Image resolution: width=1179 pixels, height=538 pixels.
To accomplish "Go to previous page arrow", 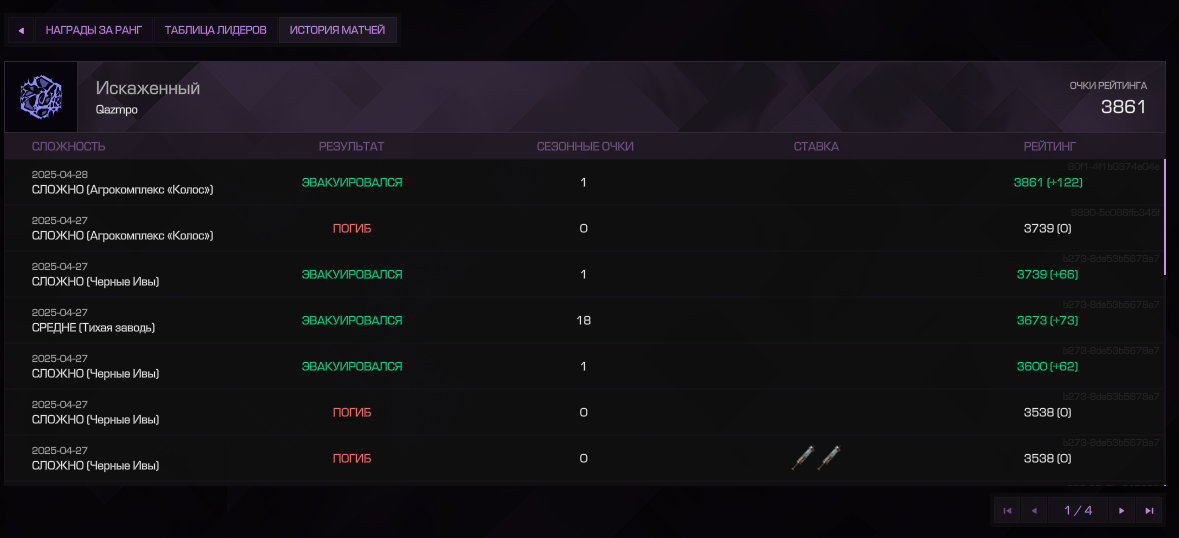I will (x=1034, y=511).
